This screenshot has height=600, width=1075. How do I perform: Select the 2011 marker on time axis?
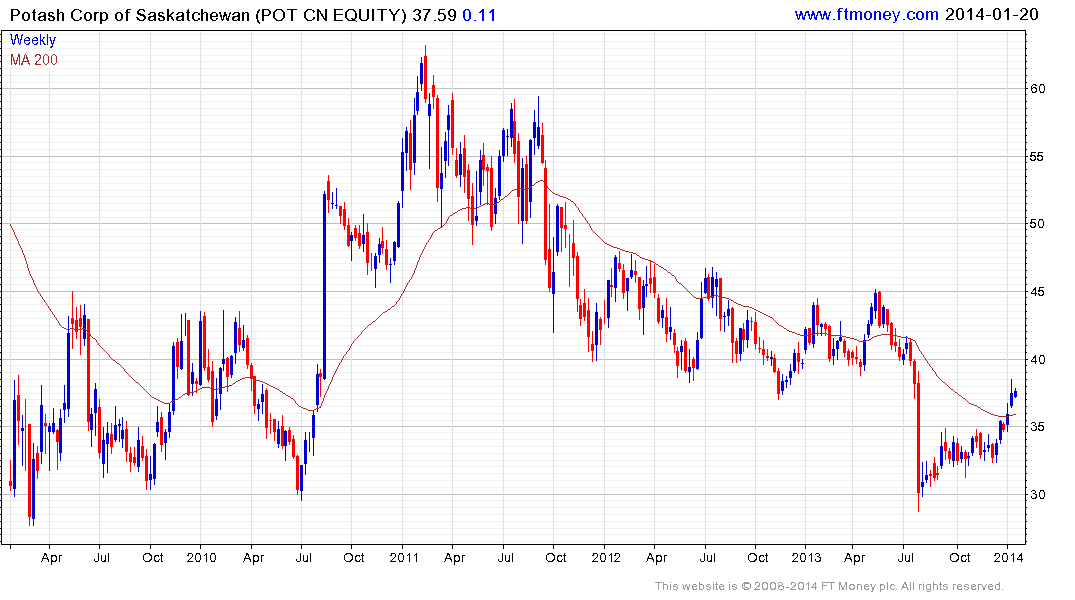click(403, 557)
